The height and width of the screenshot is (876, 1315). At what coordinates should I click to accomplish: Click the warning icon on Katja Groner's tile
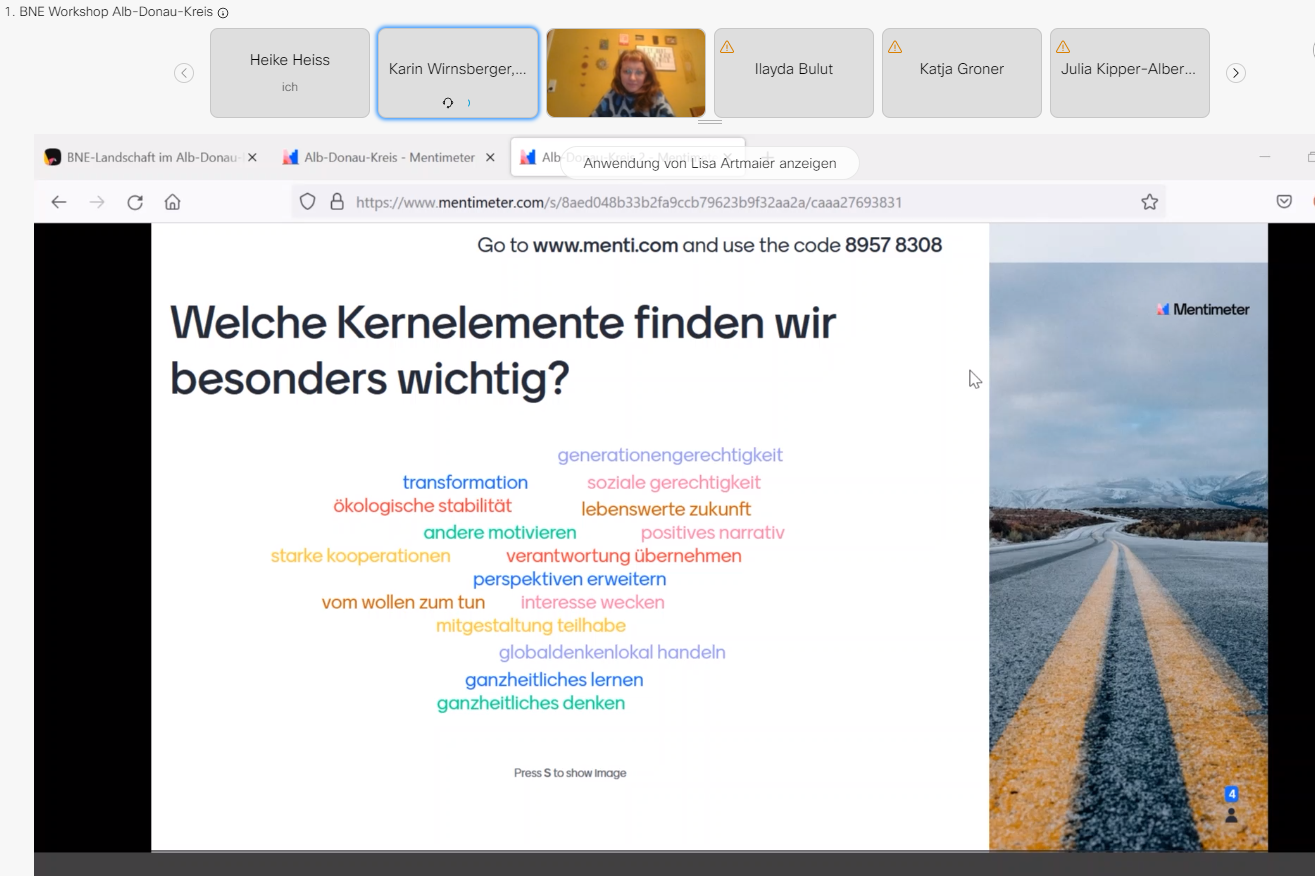point(895,47)
